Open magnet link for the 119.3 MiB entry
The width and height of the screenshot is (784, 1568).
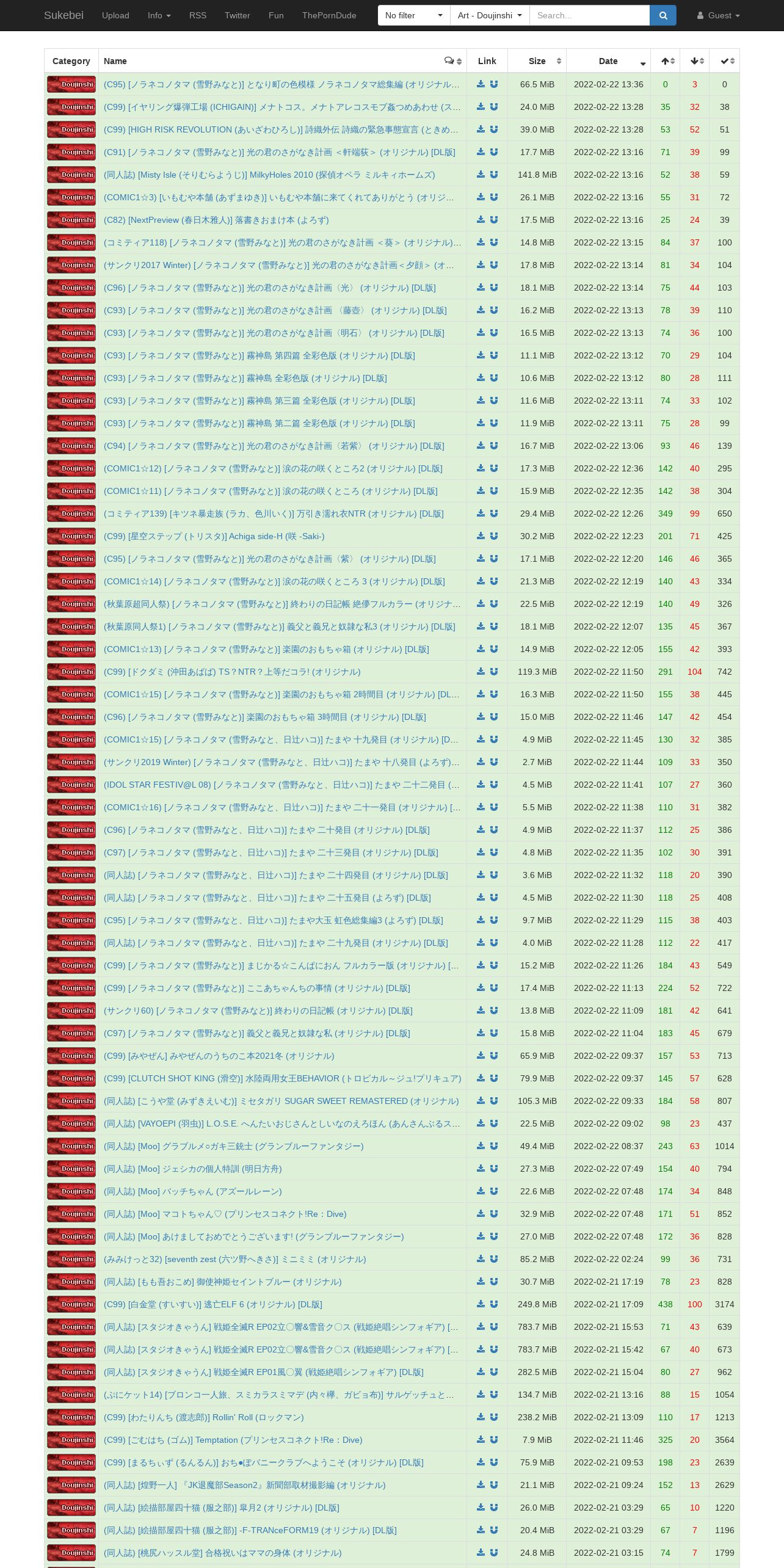pos(494,672)
